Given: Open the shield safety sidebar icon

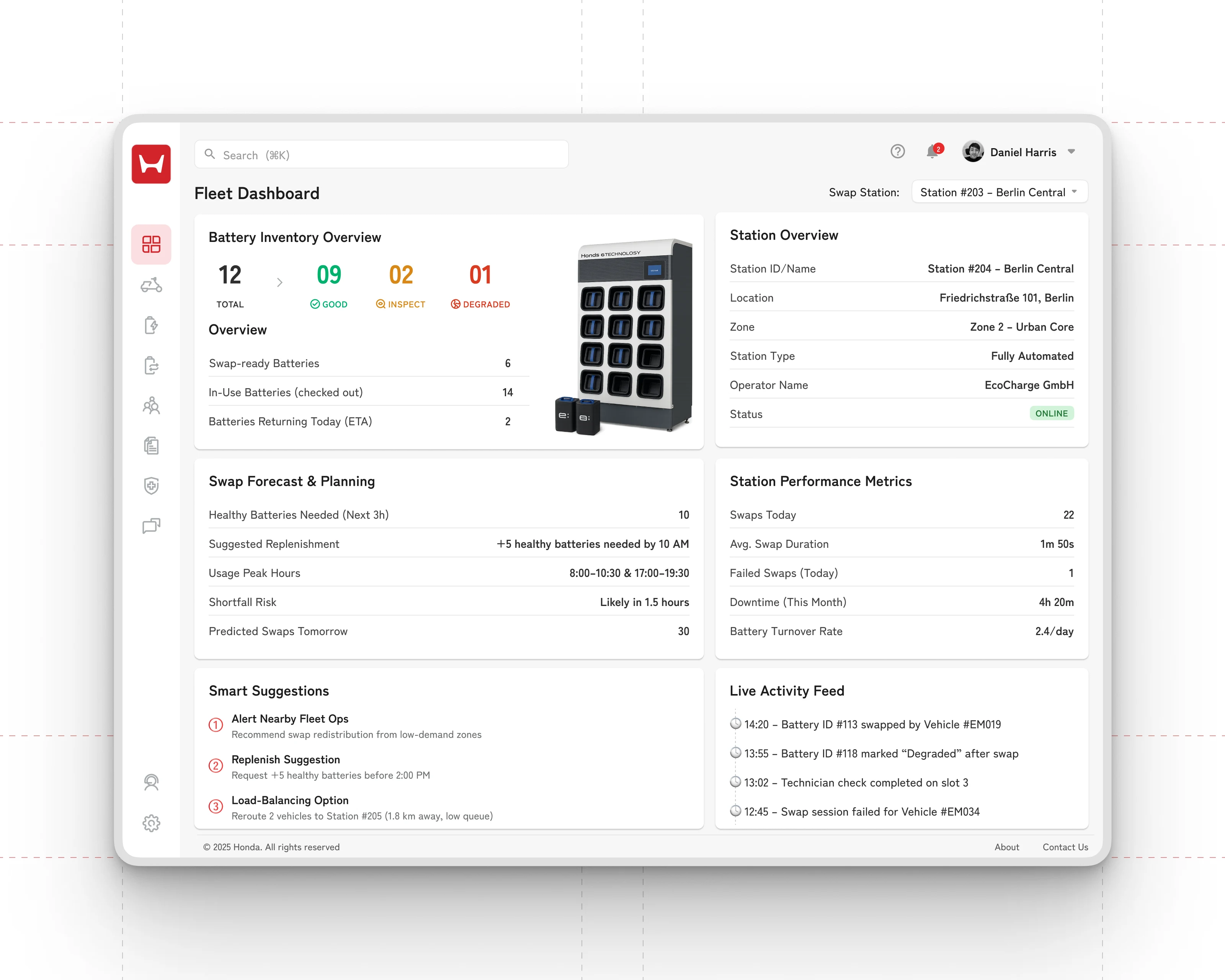Looking at the screenshot, I should pyautogui.click(x=151, y=486).
